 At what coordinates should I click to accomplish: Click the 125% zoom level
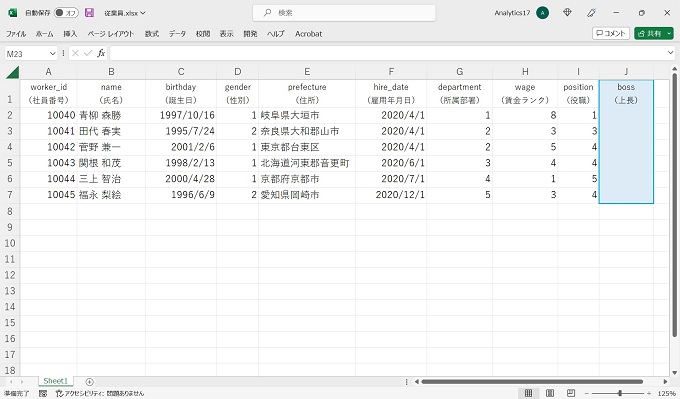tap(667, 393)
